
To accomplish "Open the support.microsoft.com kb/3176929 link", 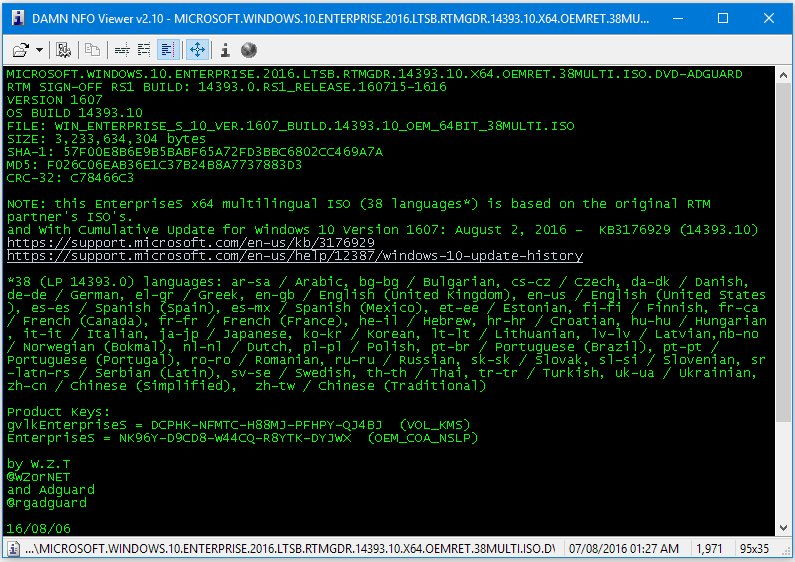I will pos(191,243).
